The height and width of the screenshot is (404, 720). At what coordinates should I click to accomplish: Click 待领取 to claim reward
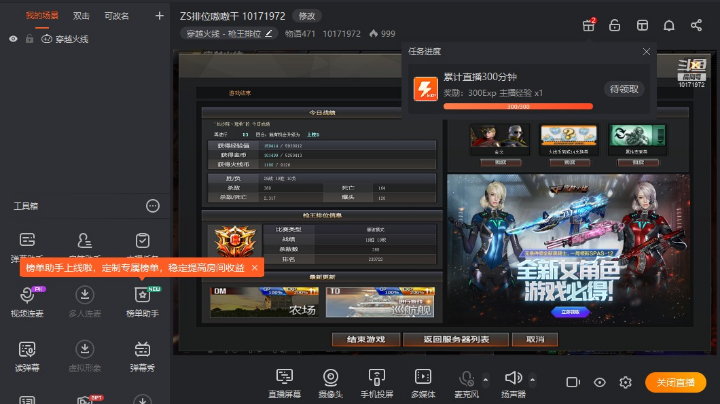pyautogui.click(x=624, y=89)
